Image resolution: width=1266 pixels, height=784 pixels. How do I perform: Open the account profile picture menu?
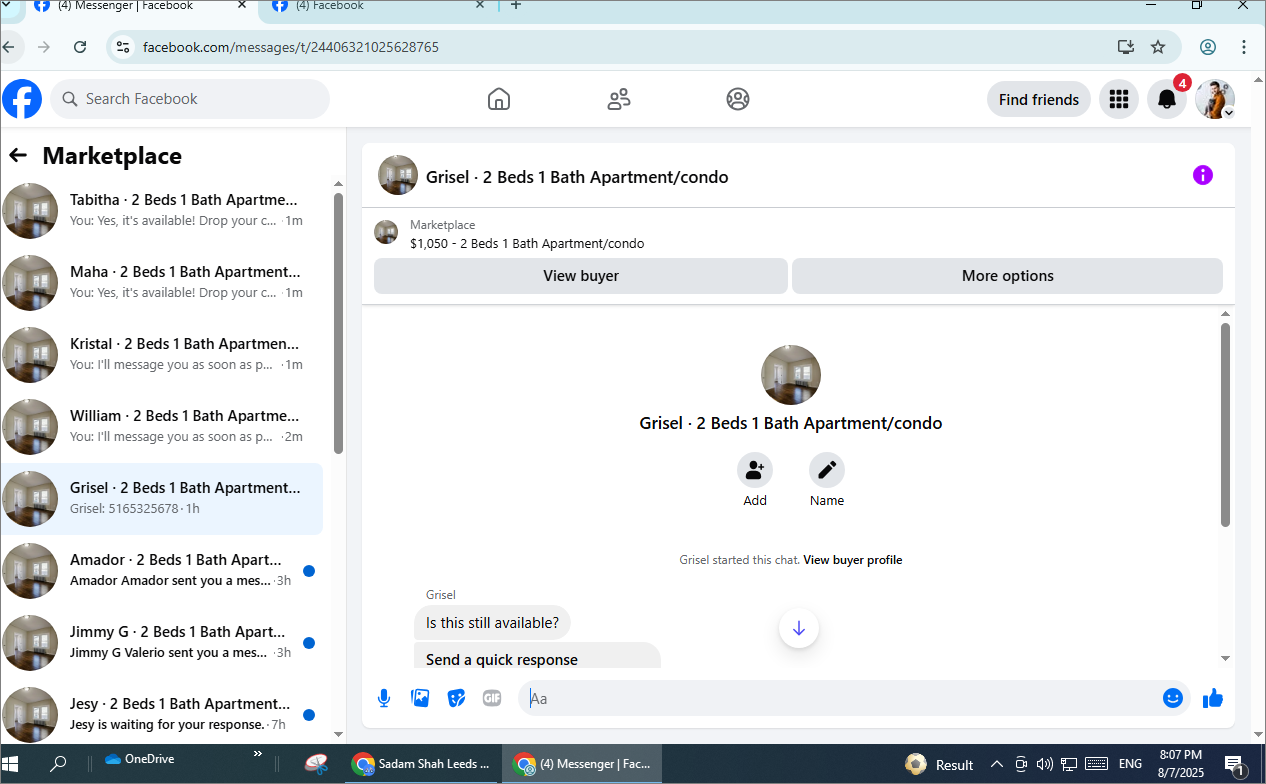[1215, 99]
